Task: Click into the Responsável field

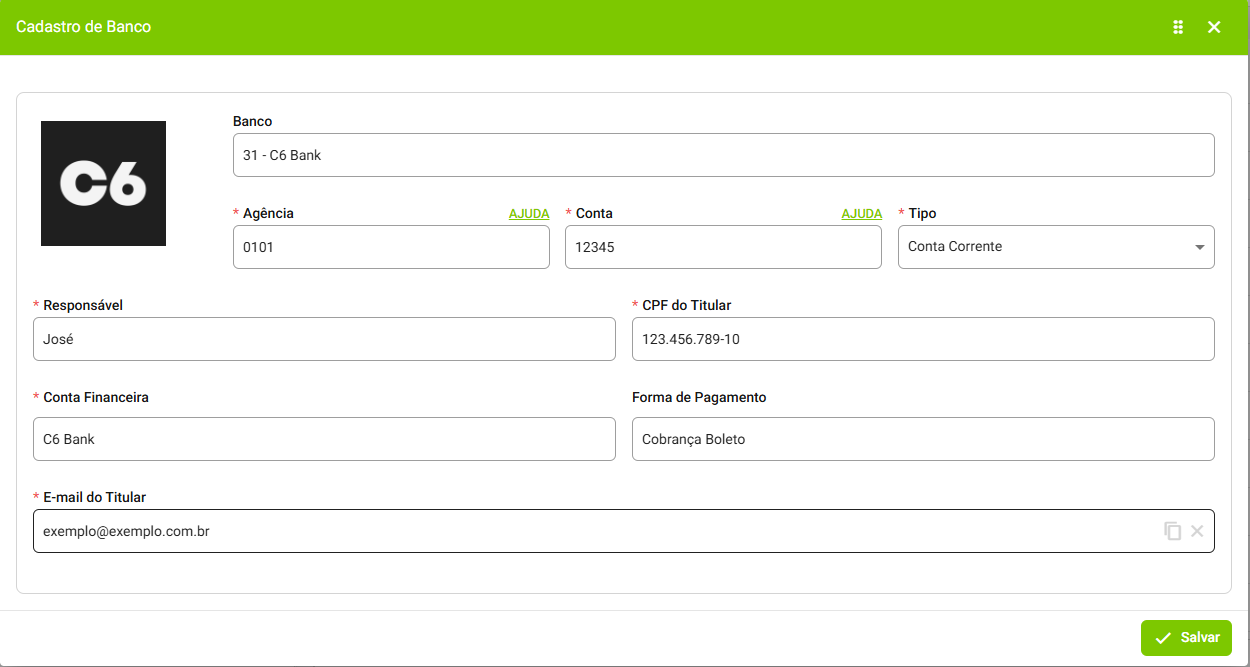Action: [324, 339]
